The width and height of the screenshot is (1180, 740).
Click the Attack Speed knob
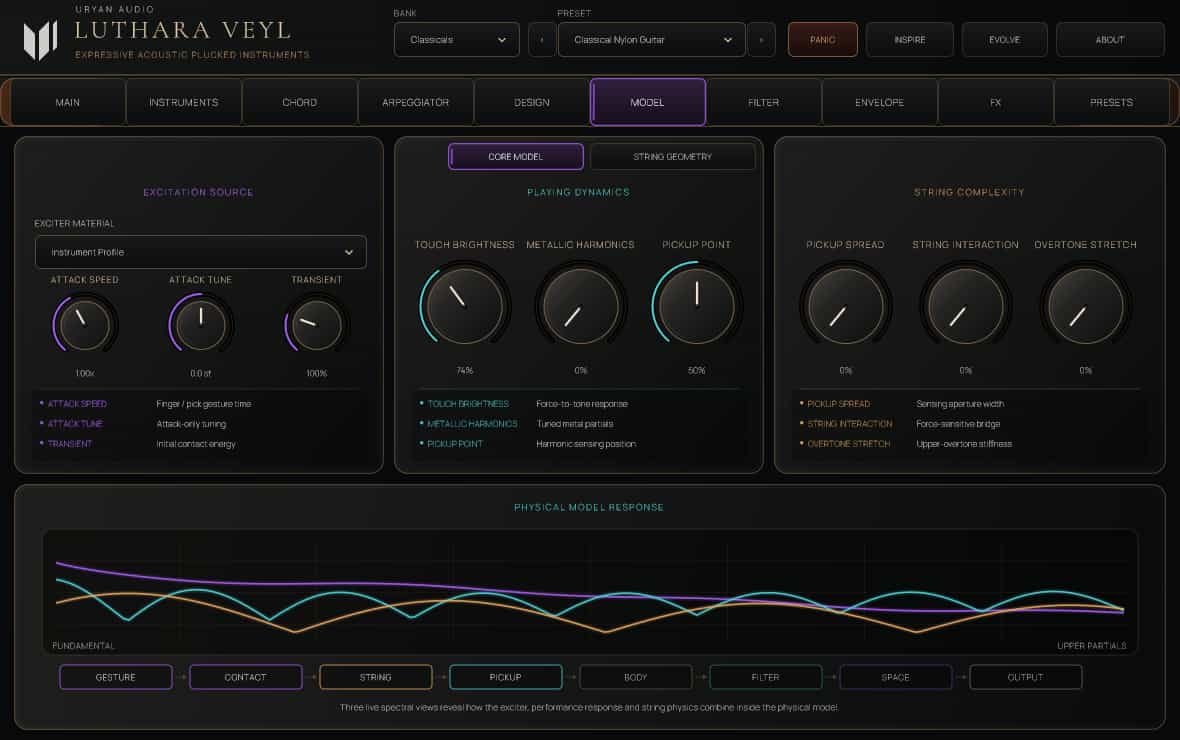tap(84, 324)
